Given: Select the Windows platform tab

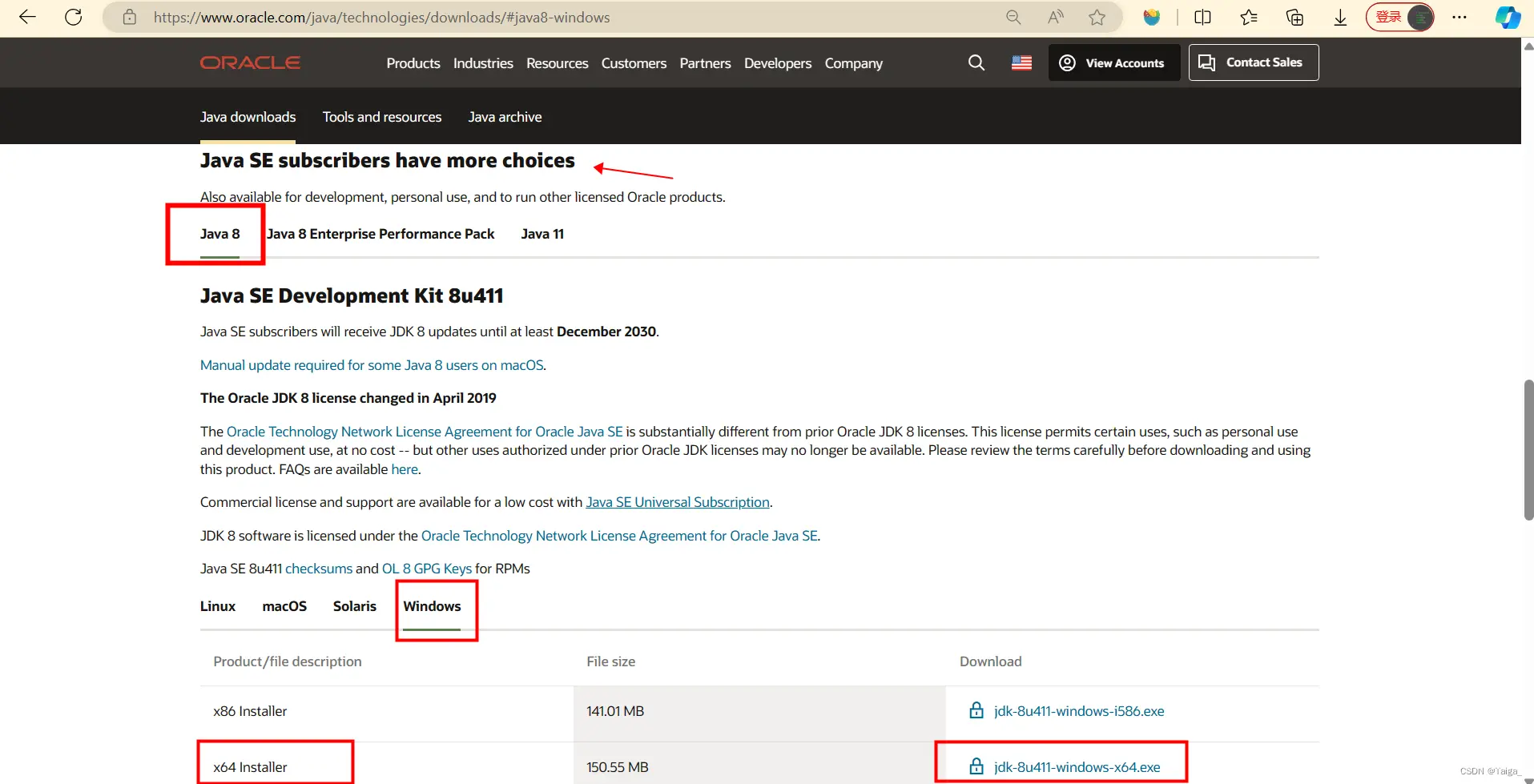Looking at the screenshot, I should pyautogui.click(x=432, y=606).
